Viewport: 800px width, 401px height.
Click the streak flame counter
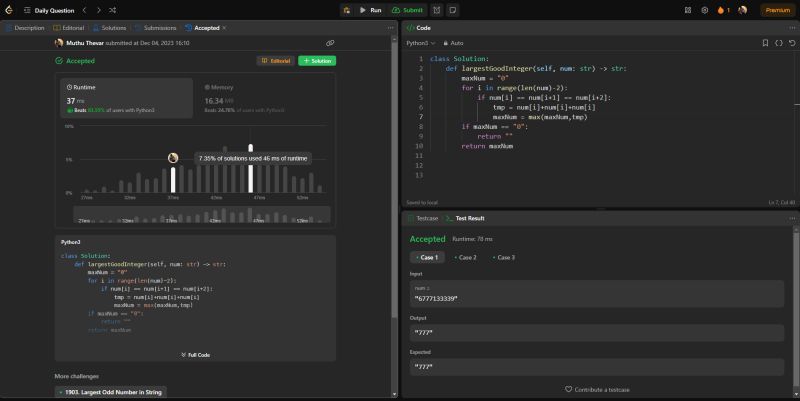pyautogui.click(x=723, y=10)
